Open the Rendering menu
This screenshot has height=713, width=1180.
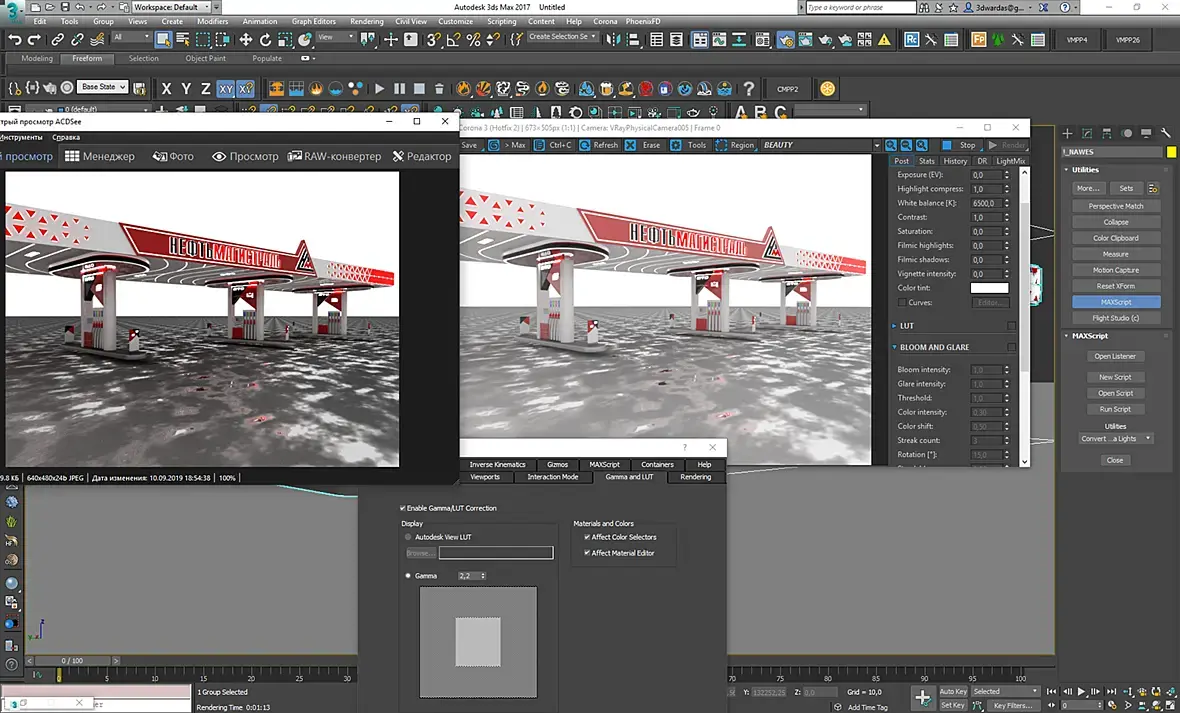coord(367,21)
